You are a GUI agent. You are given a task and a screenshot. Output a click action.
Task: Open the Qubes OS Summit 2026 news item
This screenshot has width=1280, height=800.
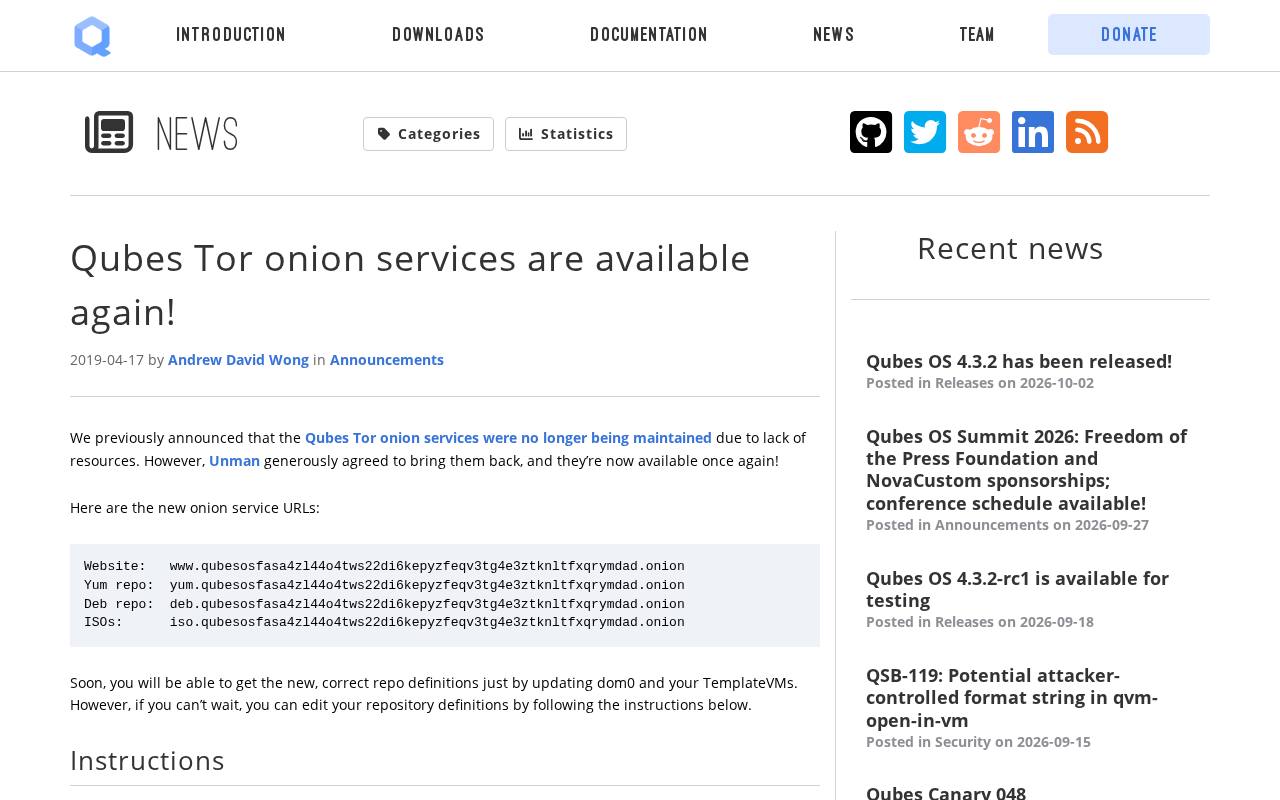point(1026,470)
